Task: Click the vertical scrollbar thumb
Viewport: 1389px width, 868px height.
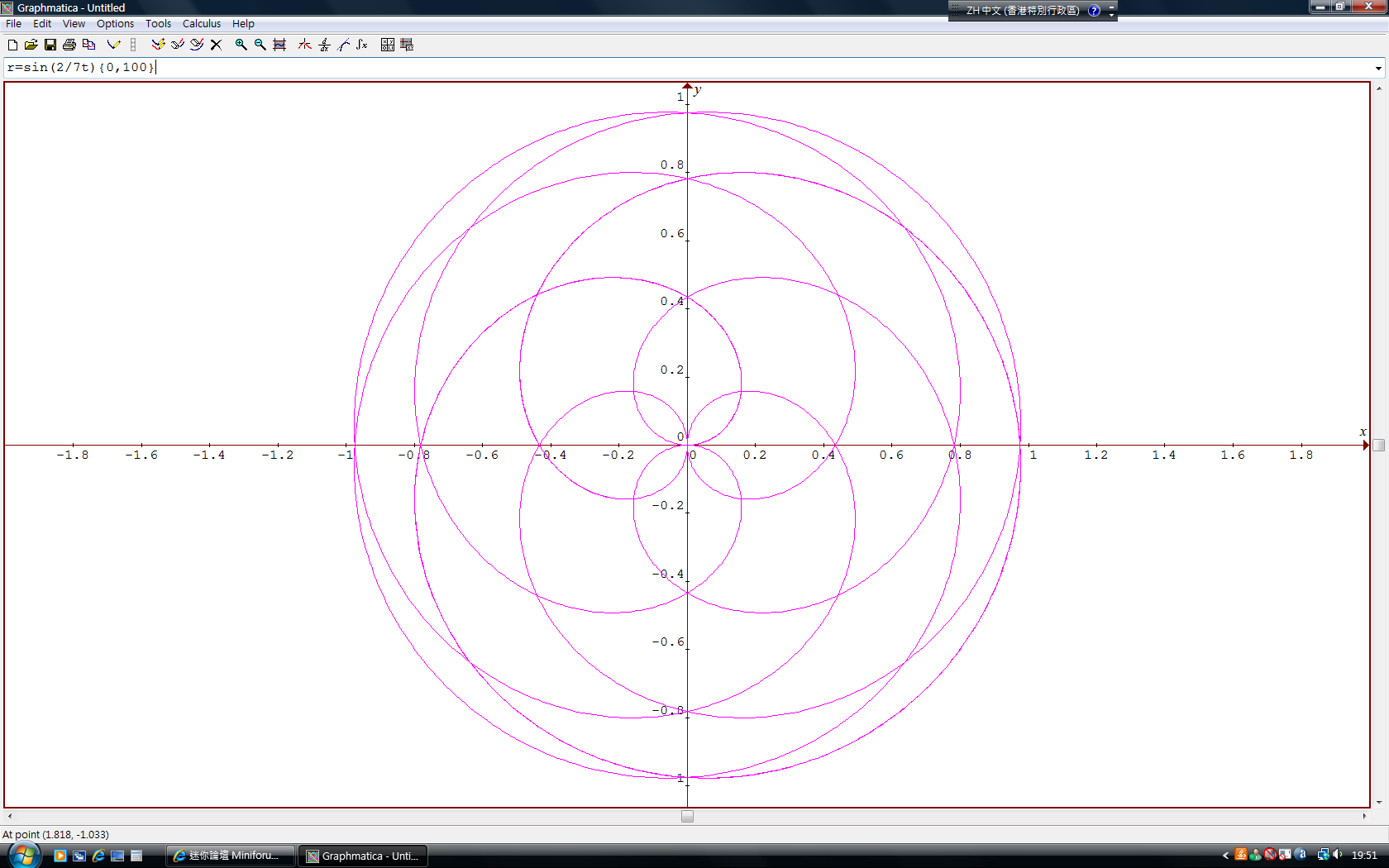Action: (x=1378, y=445)
